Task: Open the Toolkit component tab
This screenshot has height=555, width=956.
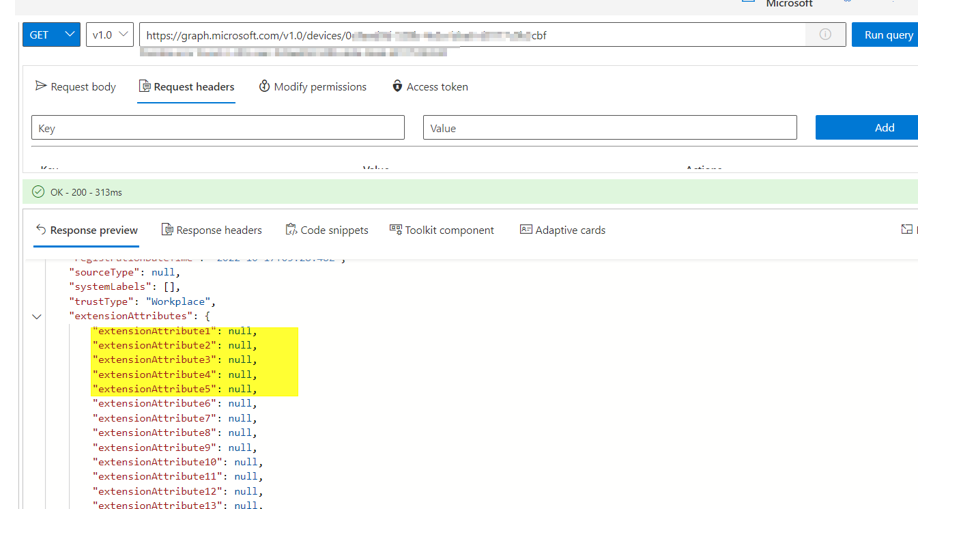Action: [442, 230]
